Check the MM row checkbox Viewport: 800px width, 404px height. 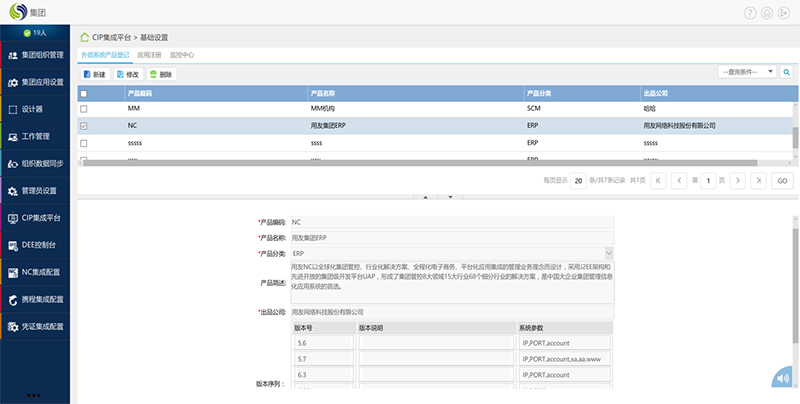click(x=84, y=109)
